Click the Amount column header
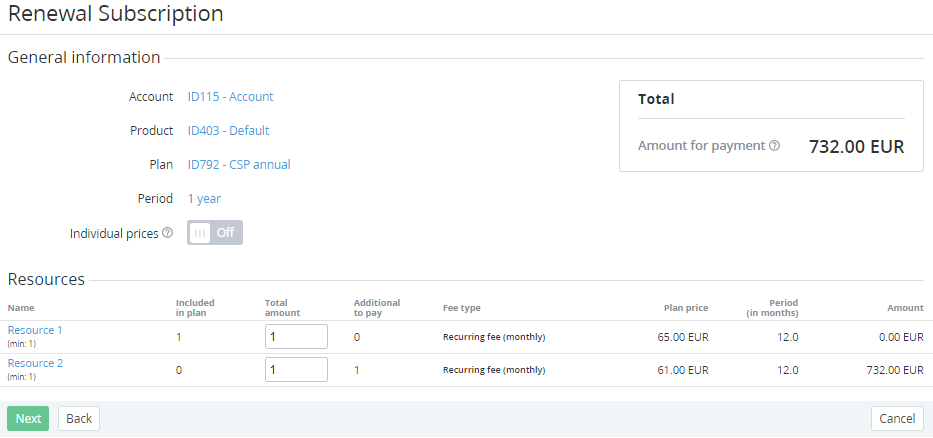Screen dimensions: 933x438 905,308
